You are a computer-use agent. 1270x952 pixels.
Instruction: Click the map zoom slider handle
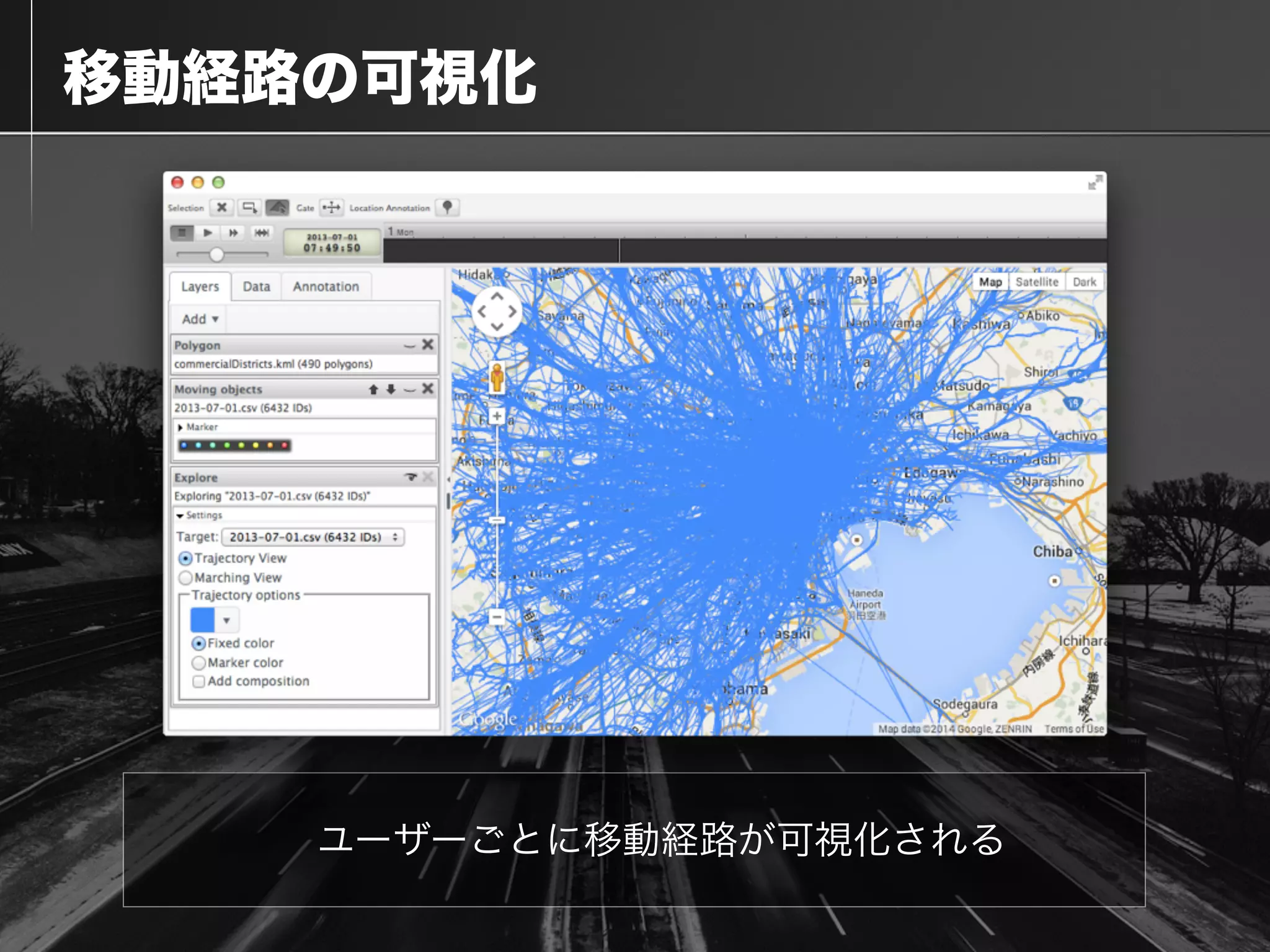[x=497, y=520]
